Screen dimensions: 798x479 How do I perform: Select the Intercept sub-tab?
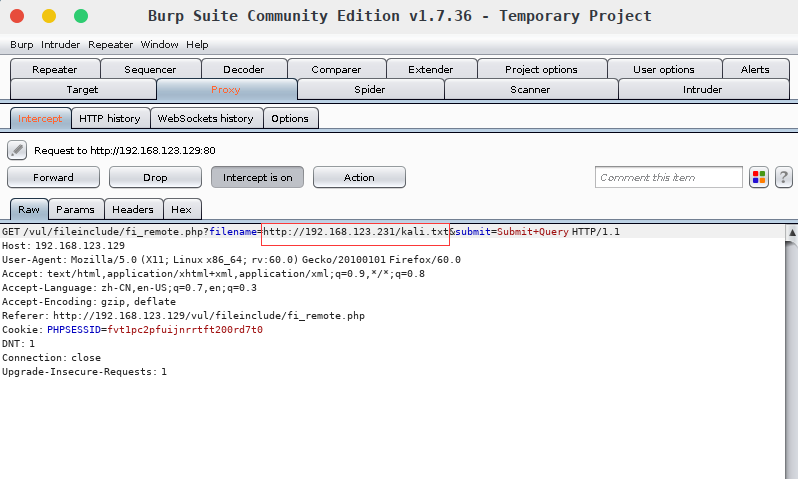(40, 119)
